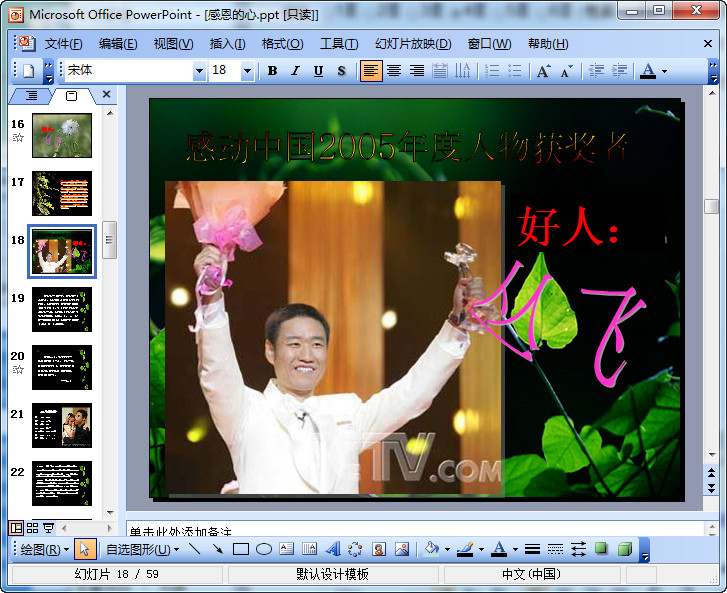Select slide 19 thumbnail
The width and height of the screenshot is (727, 593).
click(x=62, y=309)
